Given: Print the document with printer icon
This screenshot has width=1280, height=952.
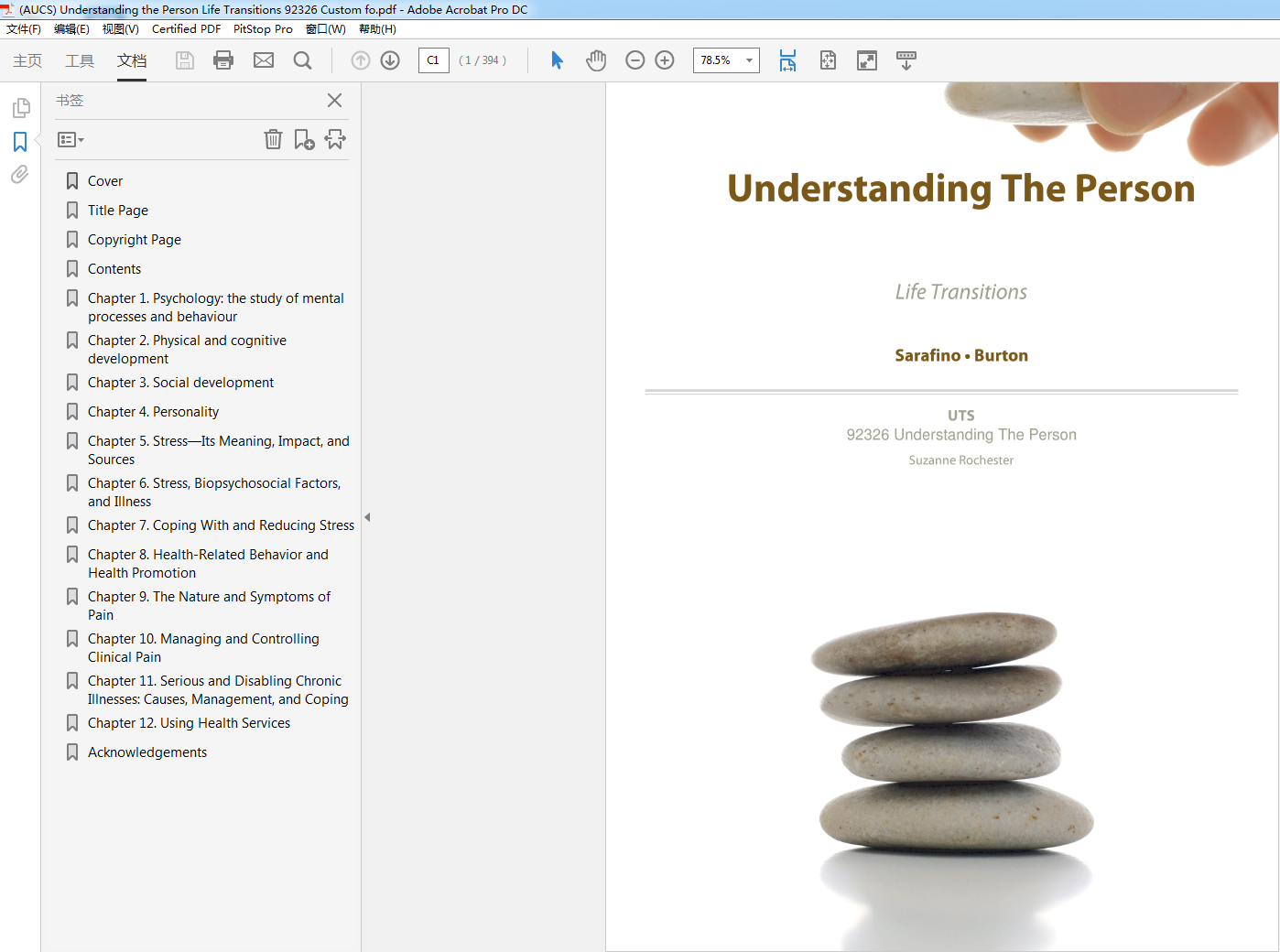Looking at the screenshot, I should (x=223, y=60).
